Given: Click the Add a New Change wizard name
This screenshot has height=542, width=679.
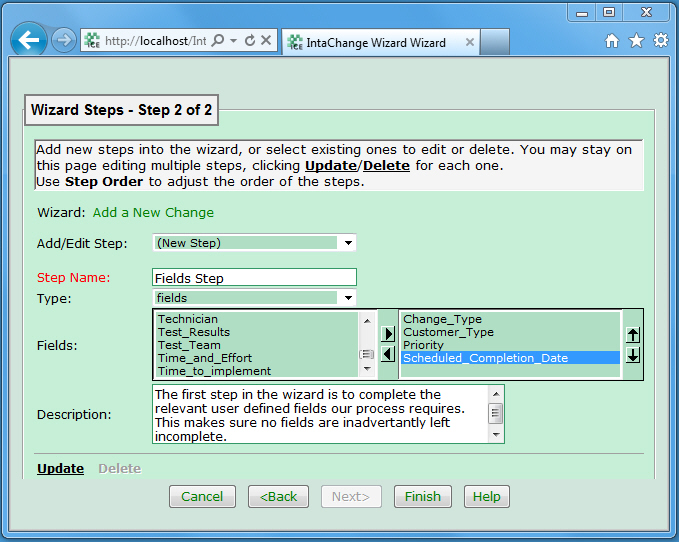Looking at the screenshot, I should 153,213.
